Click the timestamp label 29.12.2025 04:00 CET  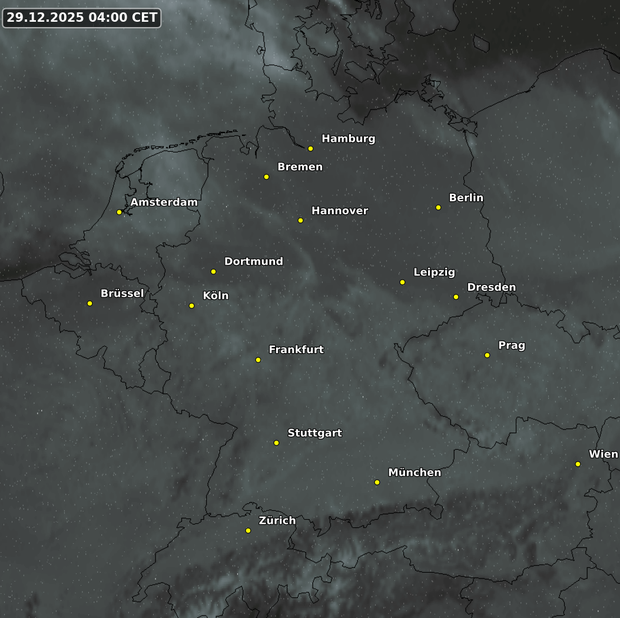pyautogui.click(x=81, y=18)
